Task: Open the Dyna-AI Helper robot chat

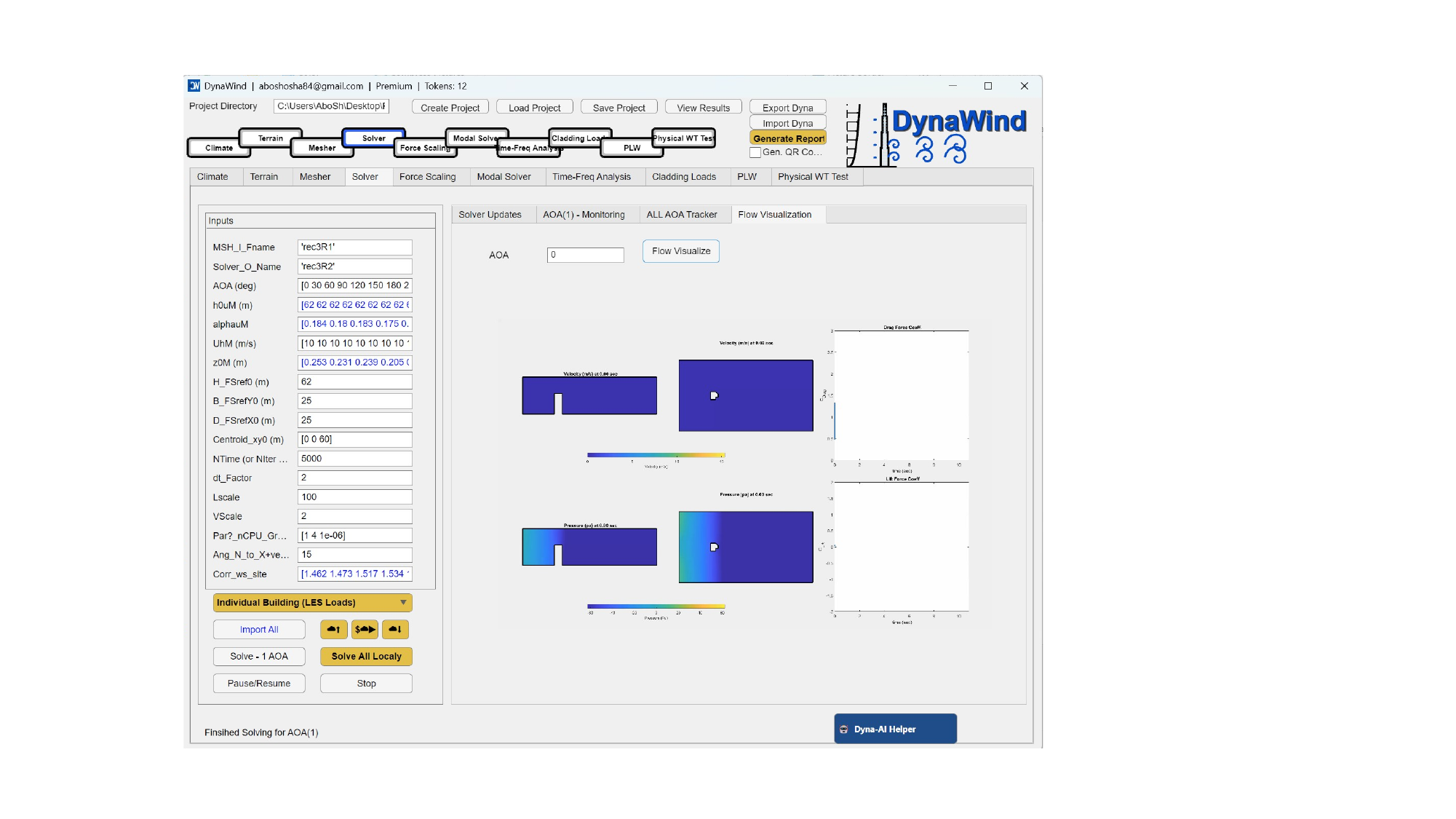Action: tap(895, 729)
